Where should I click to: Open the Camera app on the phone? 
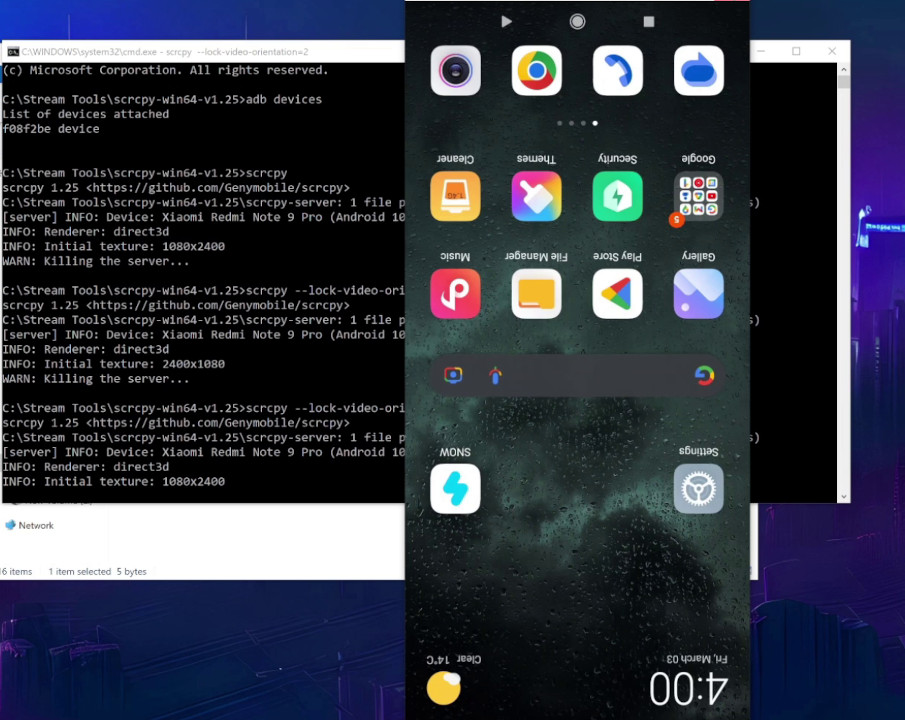(x=455, y=70)
